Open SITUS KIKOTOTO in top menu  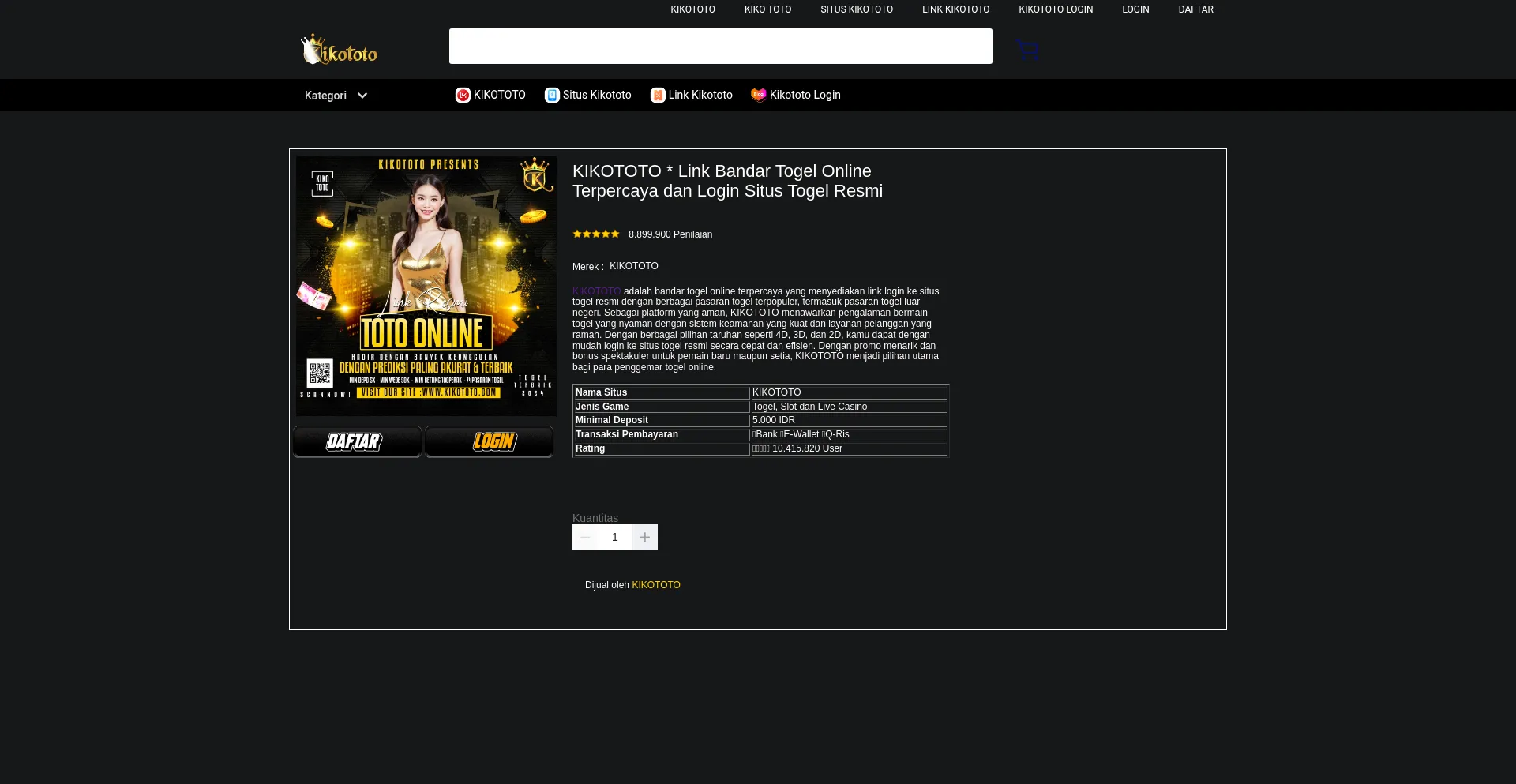pos(856,9)
